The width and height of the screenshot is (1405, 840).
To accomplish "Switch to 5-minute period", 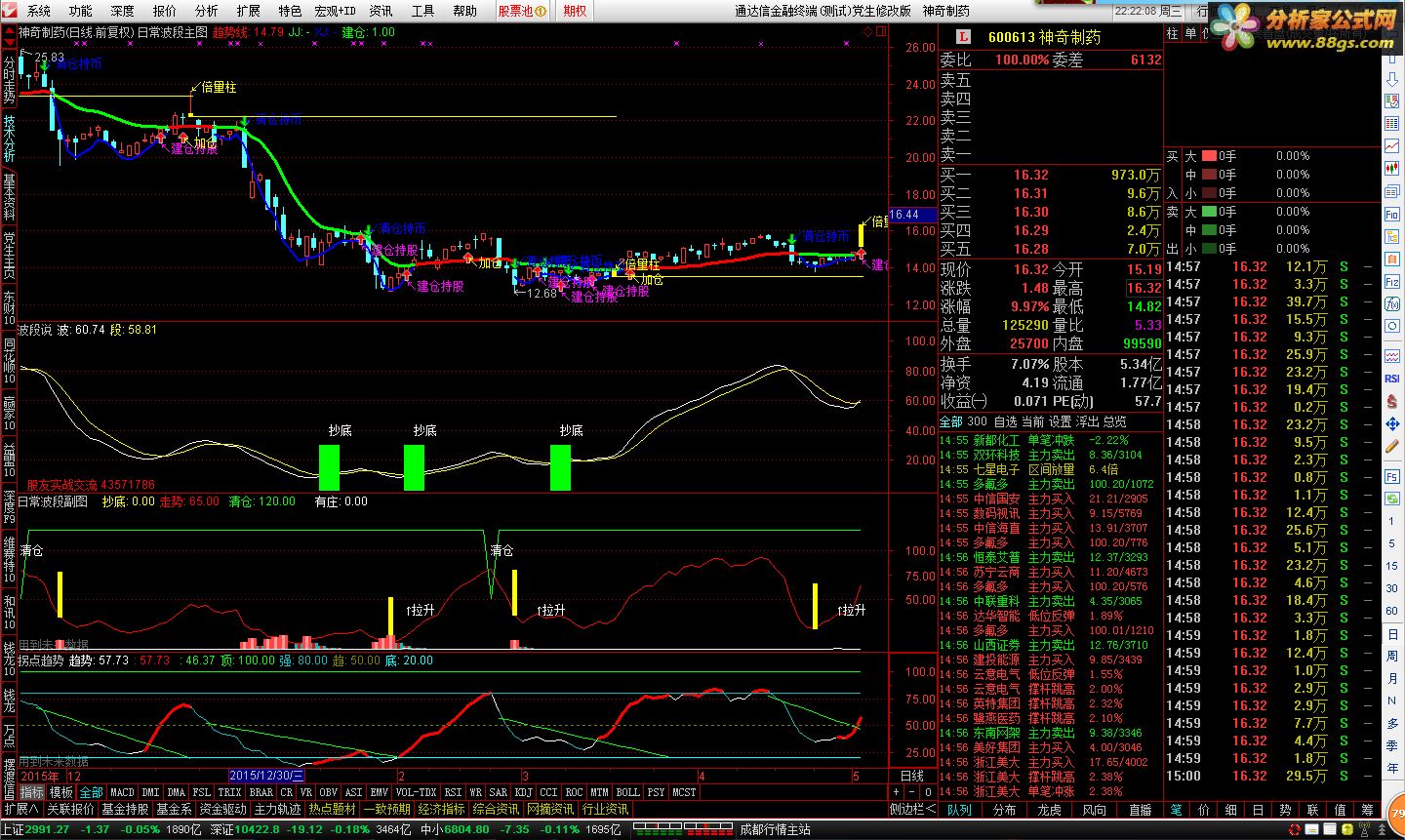I will (x=1392, y=543).
